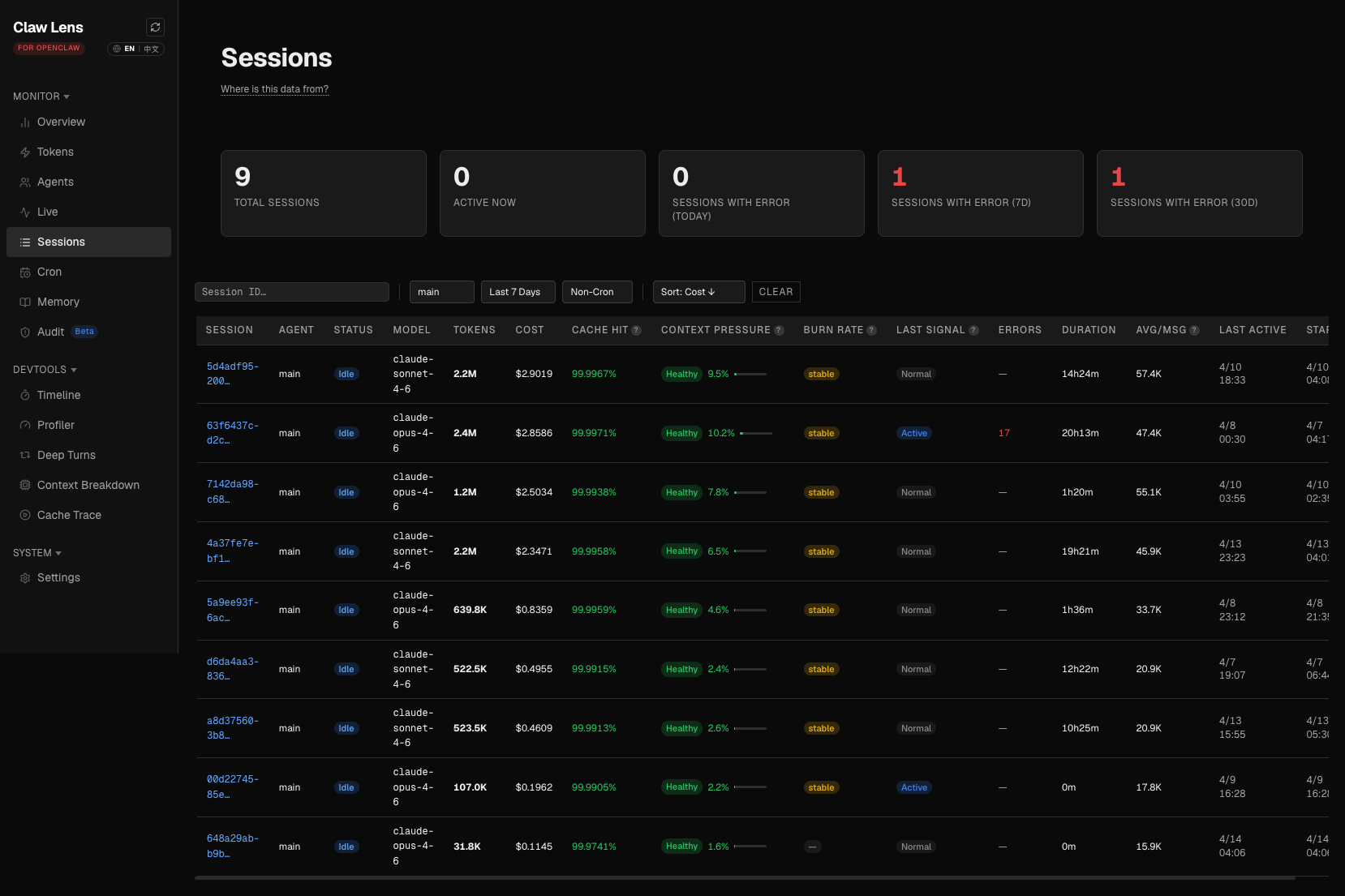Click the Beta badge beside Audit
Screen dimensions: 1345x896
click(x=84, y=332)
